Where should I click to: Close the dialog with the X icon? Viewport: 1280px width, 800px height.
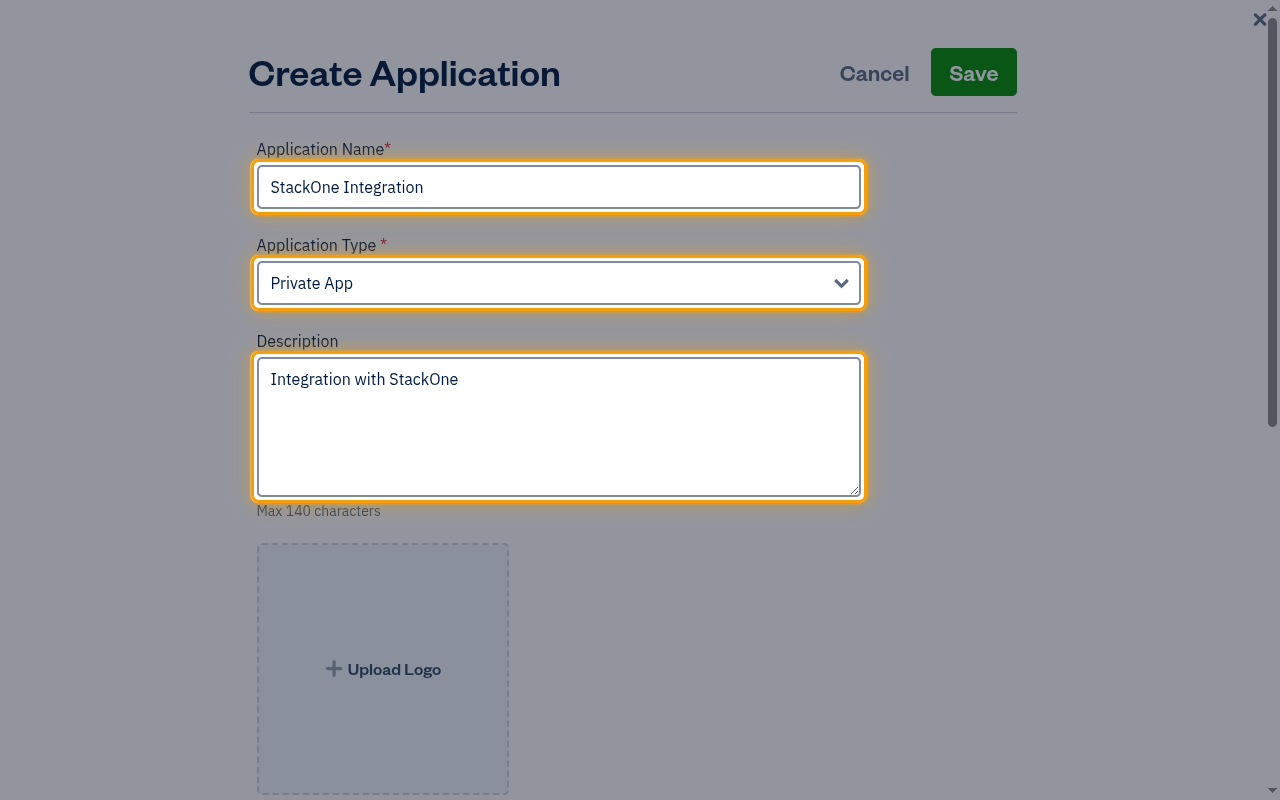point(1259,19)
